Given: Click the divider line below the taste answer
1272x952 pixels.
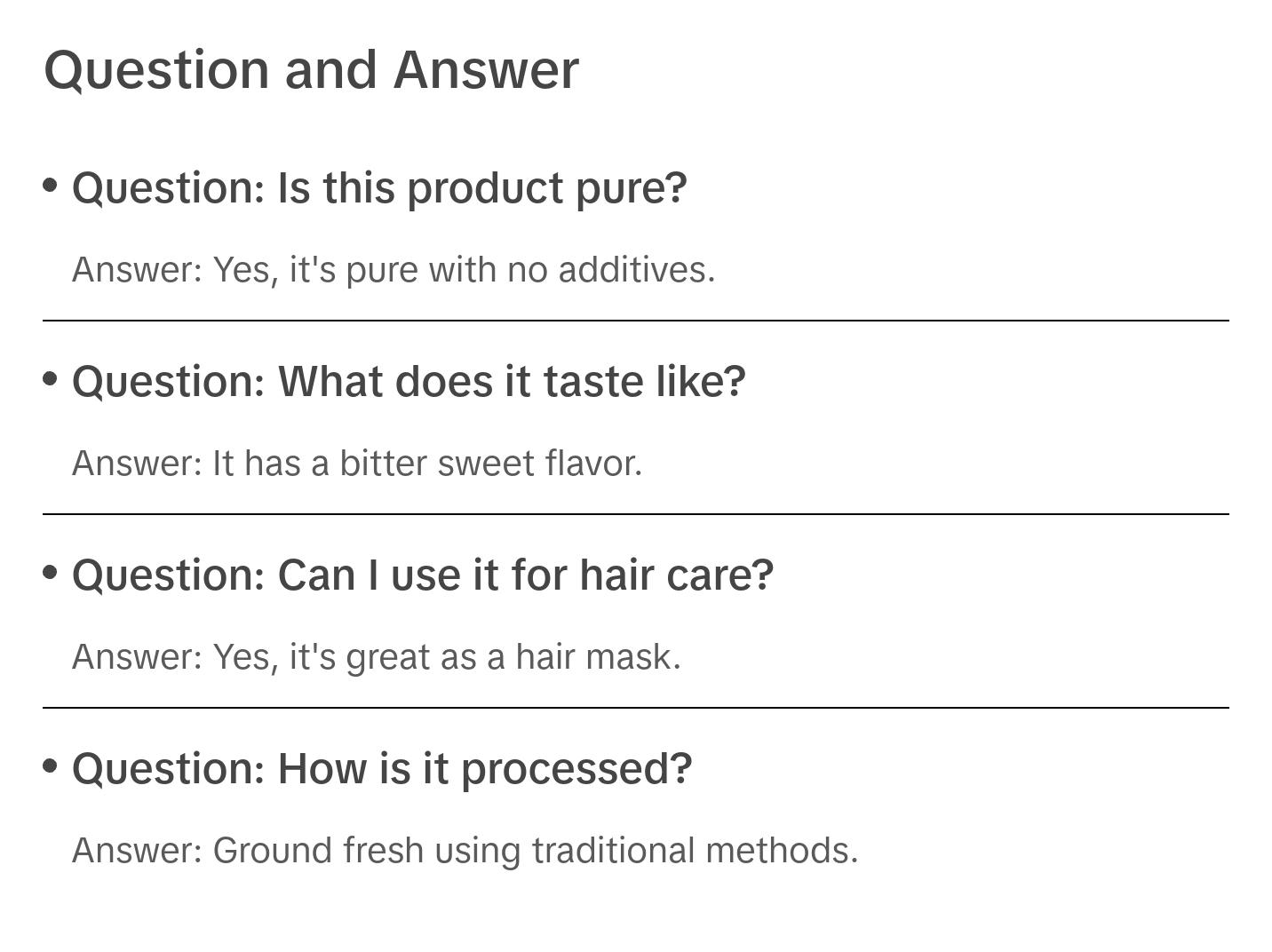Looking at the screenshot, I should click(x=635, y=514).
